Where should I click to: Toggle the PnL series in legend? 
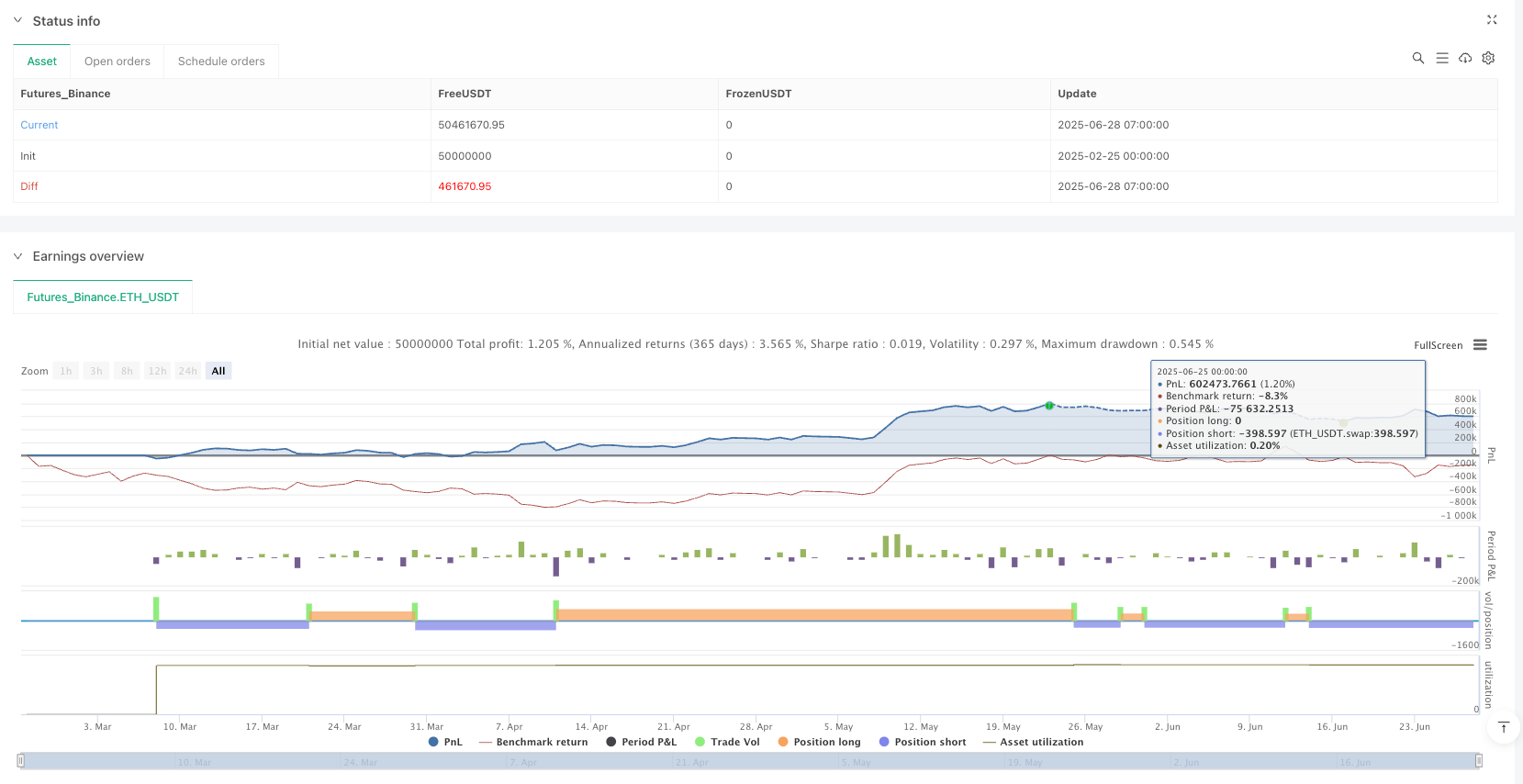445,742
